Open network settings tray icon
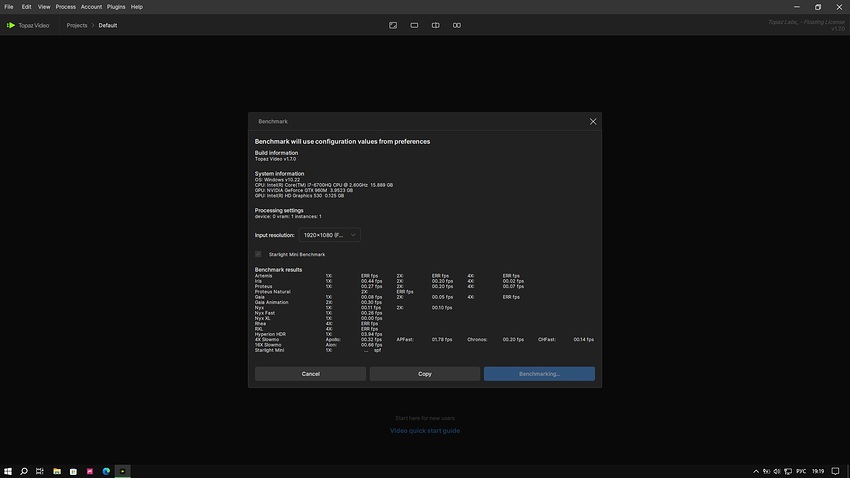The width and height of the screenshot is (850, 478). pyautogui.click(x=788, y=471)
